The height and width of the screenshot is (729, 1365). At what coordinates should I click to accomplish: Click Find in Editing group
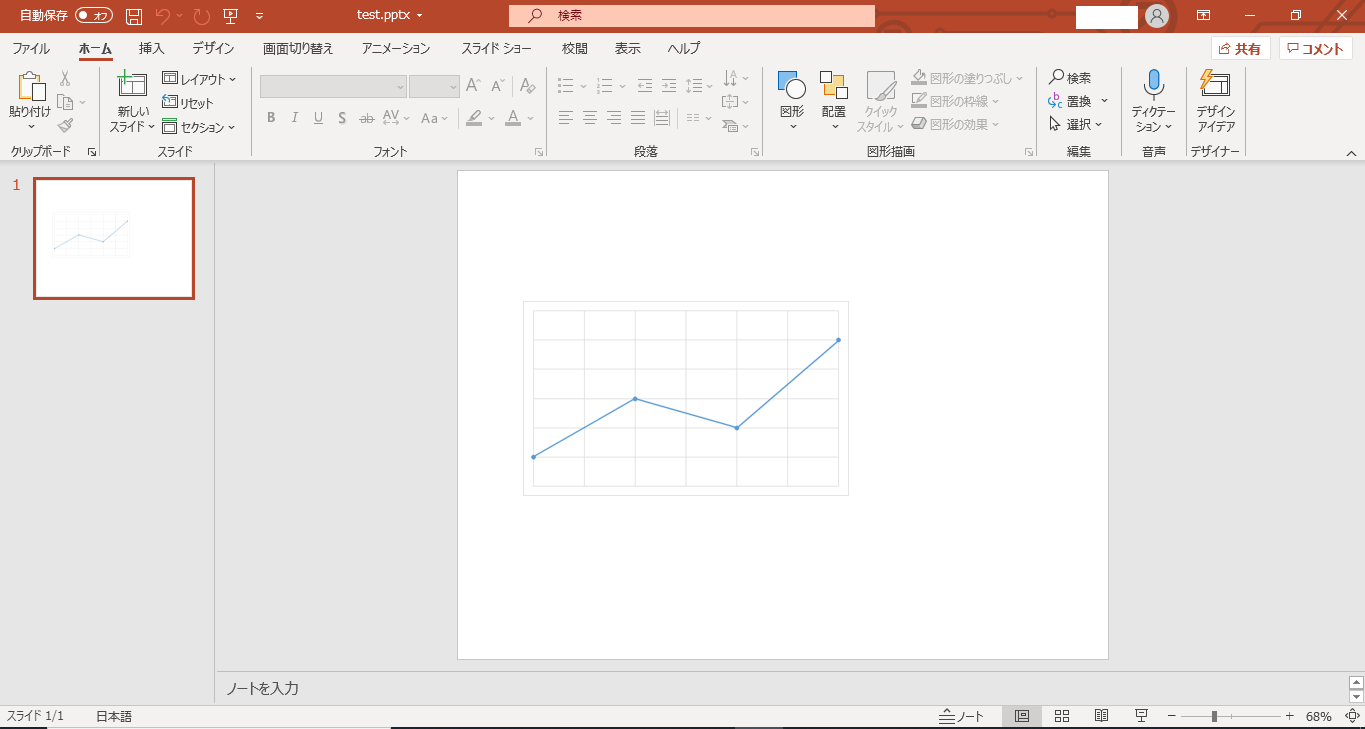(x=1070, y=77)
